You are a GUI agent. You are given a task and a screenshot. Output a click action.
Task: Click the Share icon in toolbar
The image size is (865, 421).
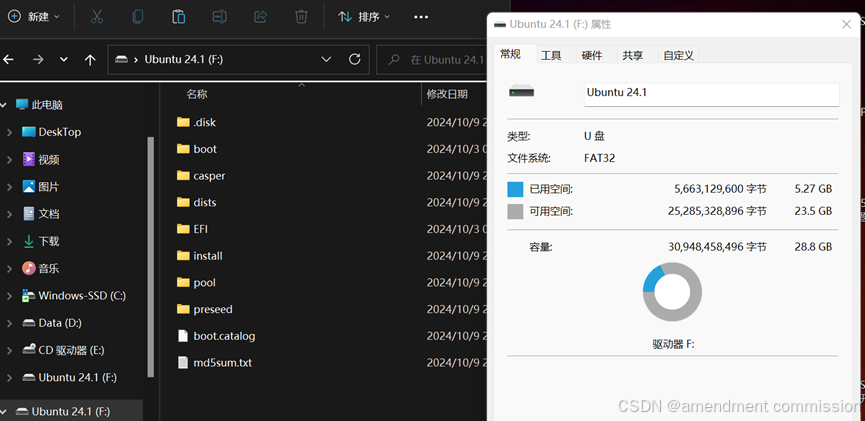[x=260, y=17]
